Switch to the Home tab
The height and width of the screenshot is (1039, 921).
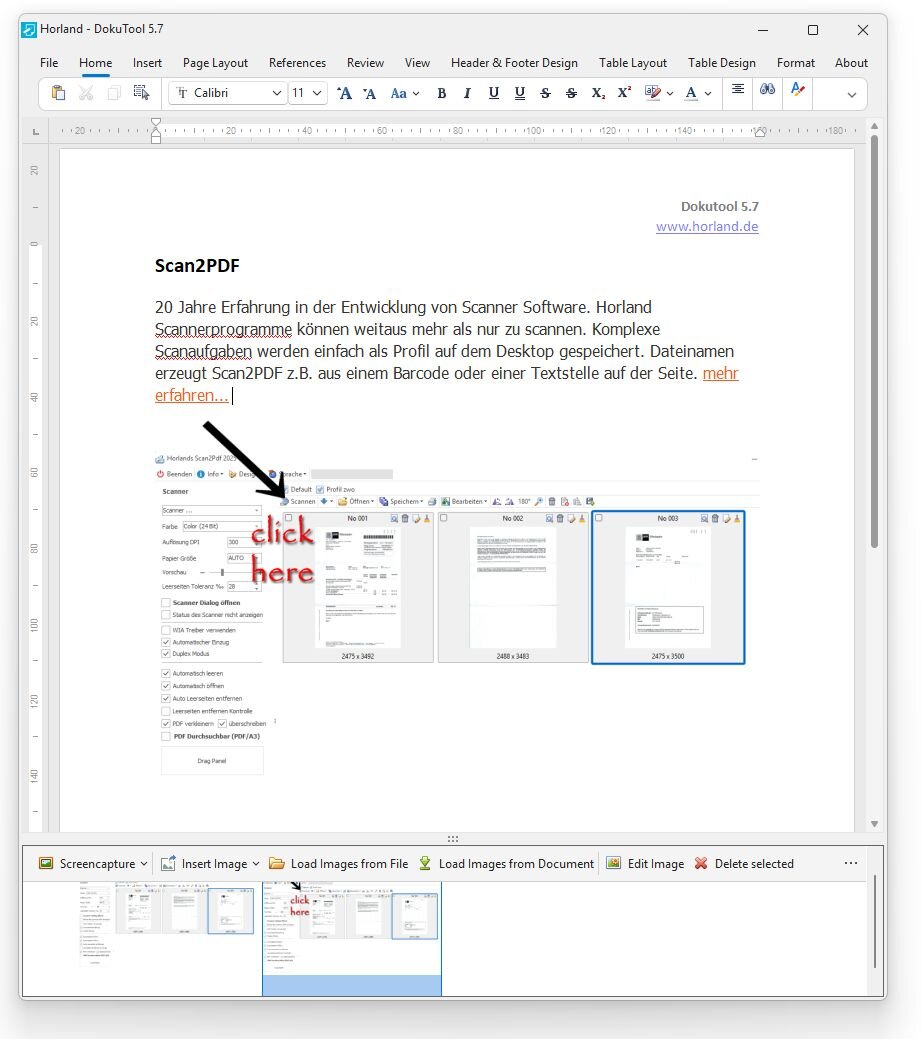95,63
